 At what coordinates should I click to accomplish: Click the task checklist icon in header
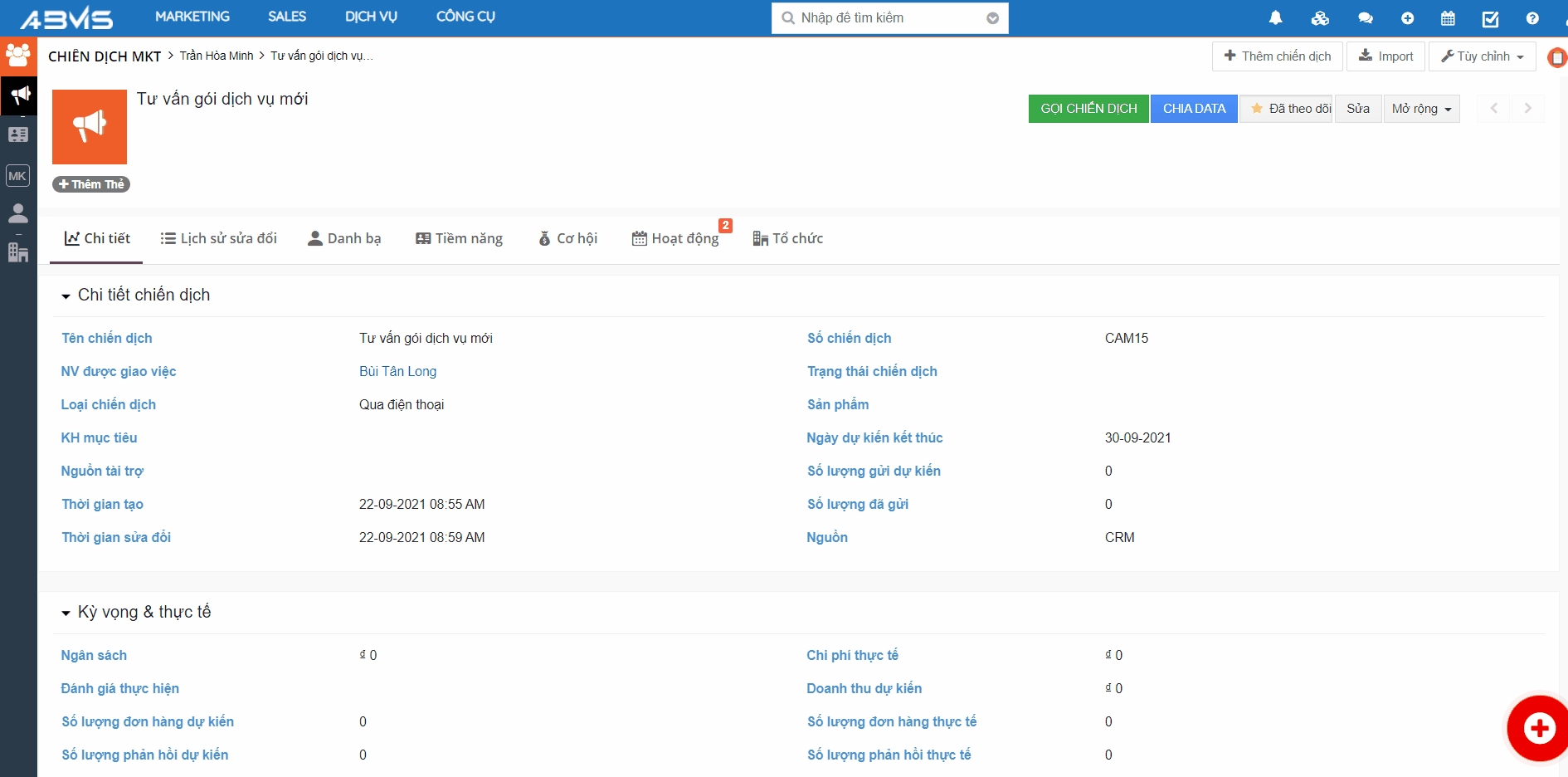coord(1490,18)
